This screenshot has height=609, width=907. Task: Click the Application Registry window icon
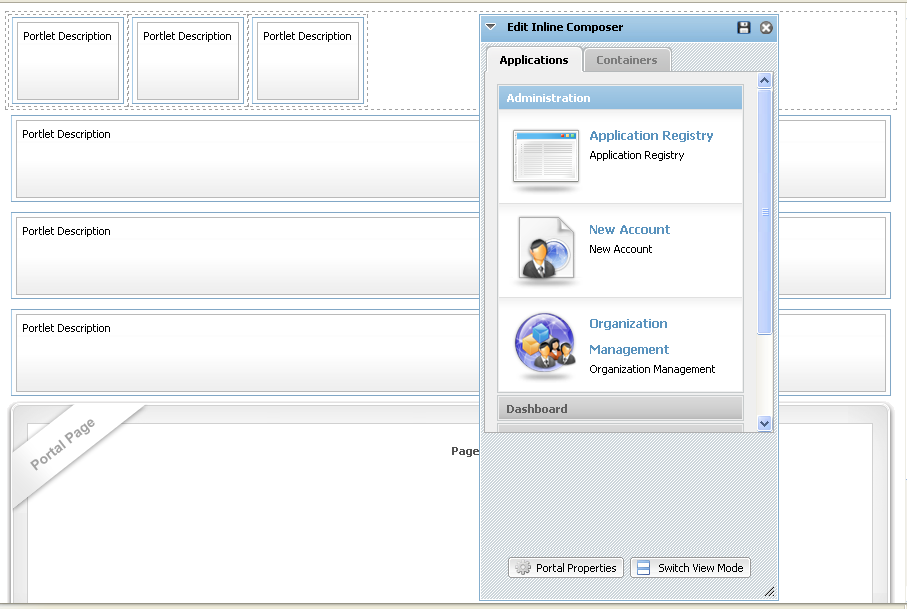[x=545, y=156]
